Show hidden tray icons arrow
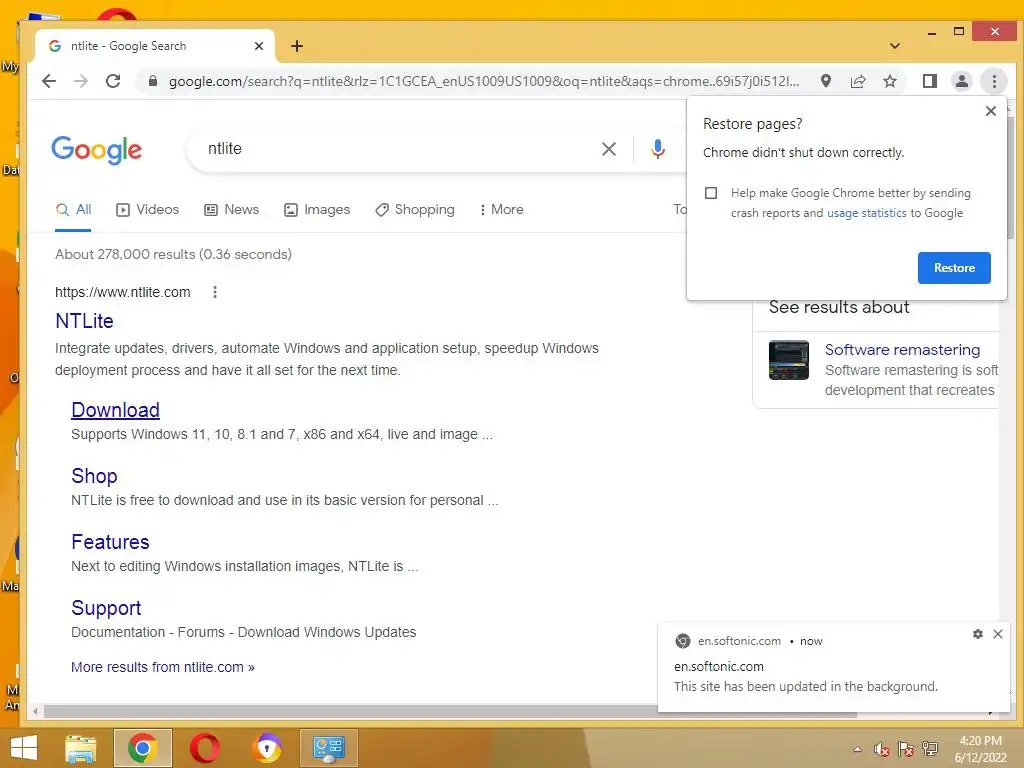Screen dimensions: 1024x768 tap(857, 749)
